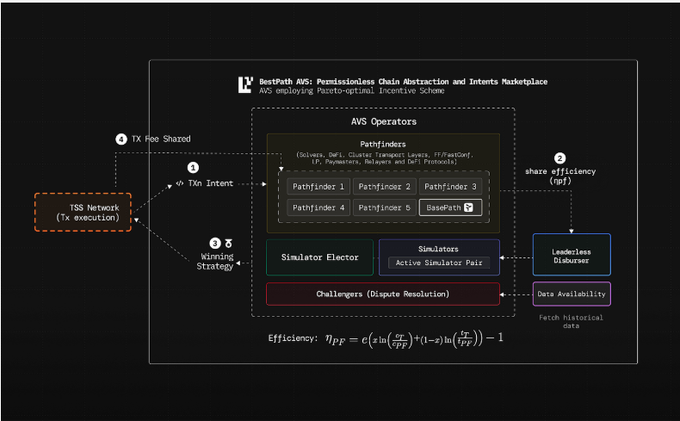Viewport: 680px width, 421px height.
Task: Click the TX Fee Shared label
Action: pos(161,139)
